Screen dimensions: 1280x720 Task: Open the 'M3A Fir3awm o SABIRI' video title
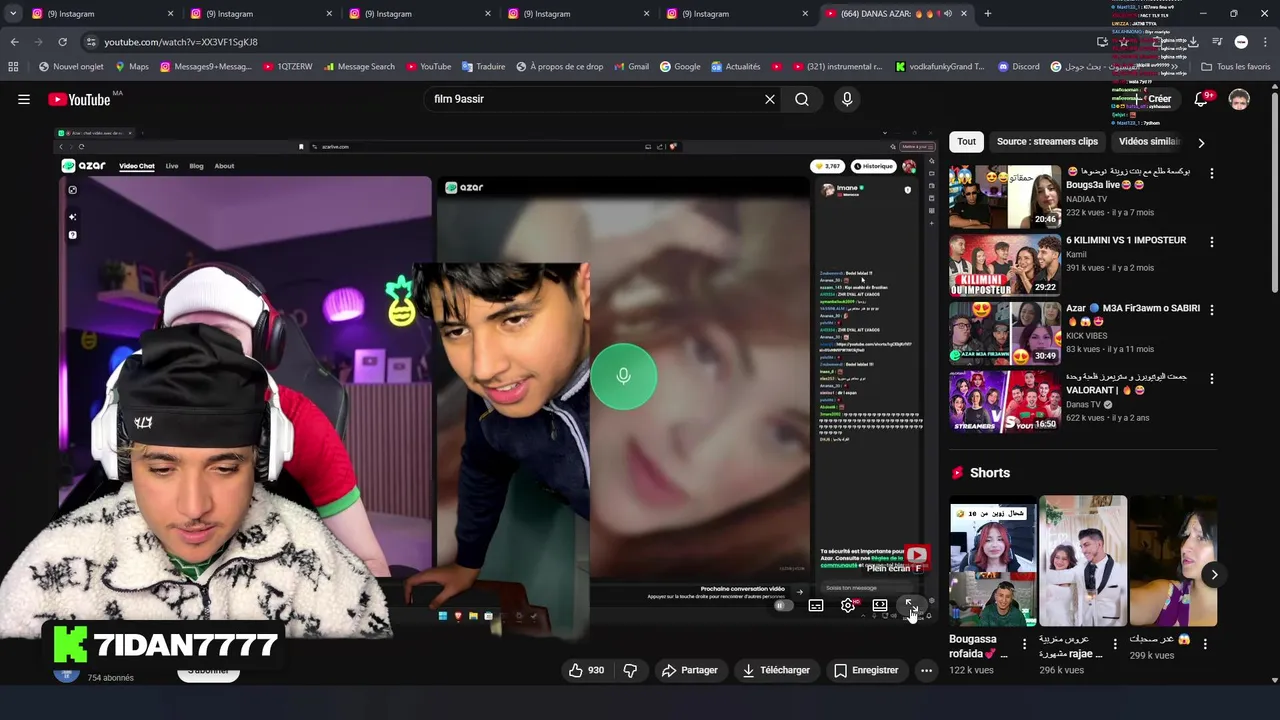1133,315
